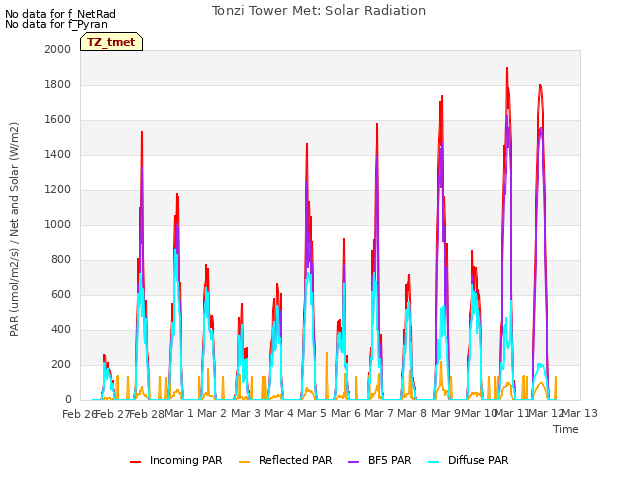Click the Mar 5 x-axis date label
This screenshot has width=640, height=480.
[312, 413]
